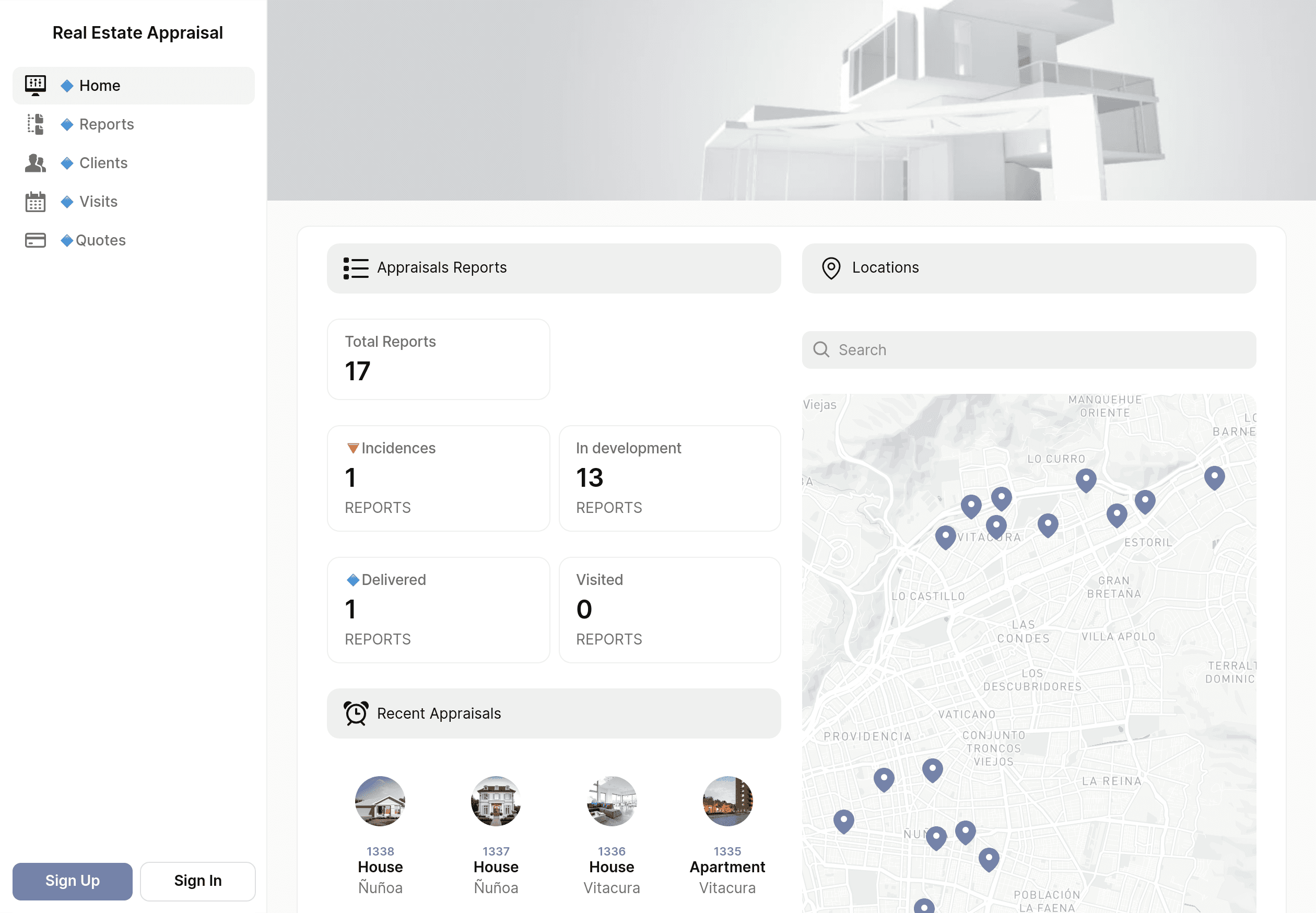Select Quotes in the sidebar
1316x913 pixels.
(133, 240)
